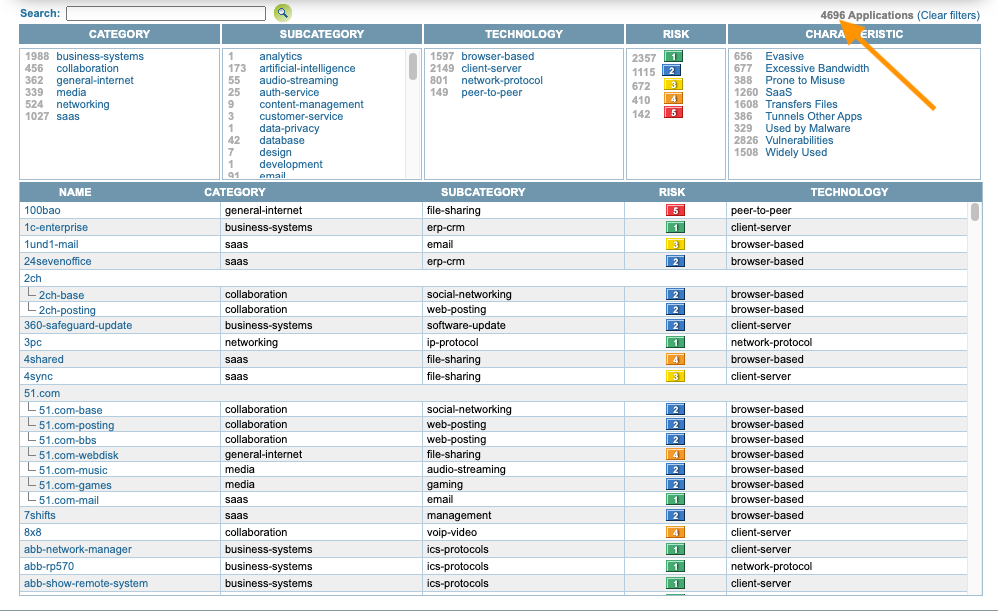The width and height of the screenshot is (998, 615).
Task: Click the risk 4 badge for 4shared
Action: 675,359
